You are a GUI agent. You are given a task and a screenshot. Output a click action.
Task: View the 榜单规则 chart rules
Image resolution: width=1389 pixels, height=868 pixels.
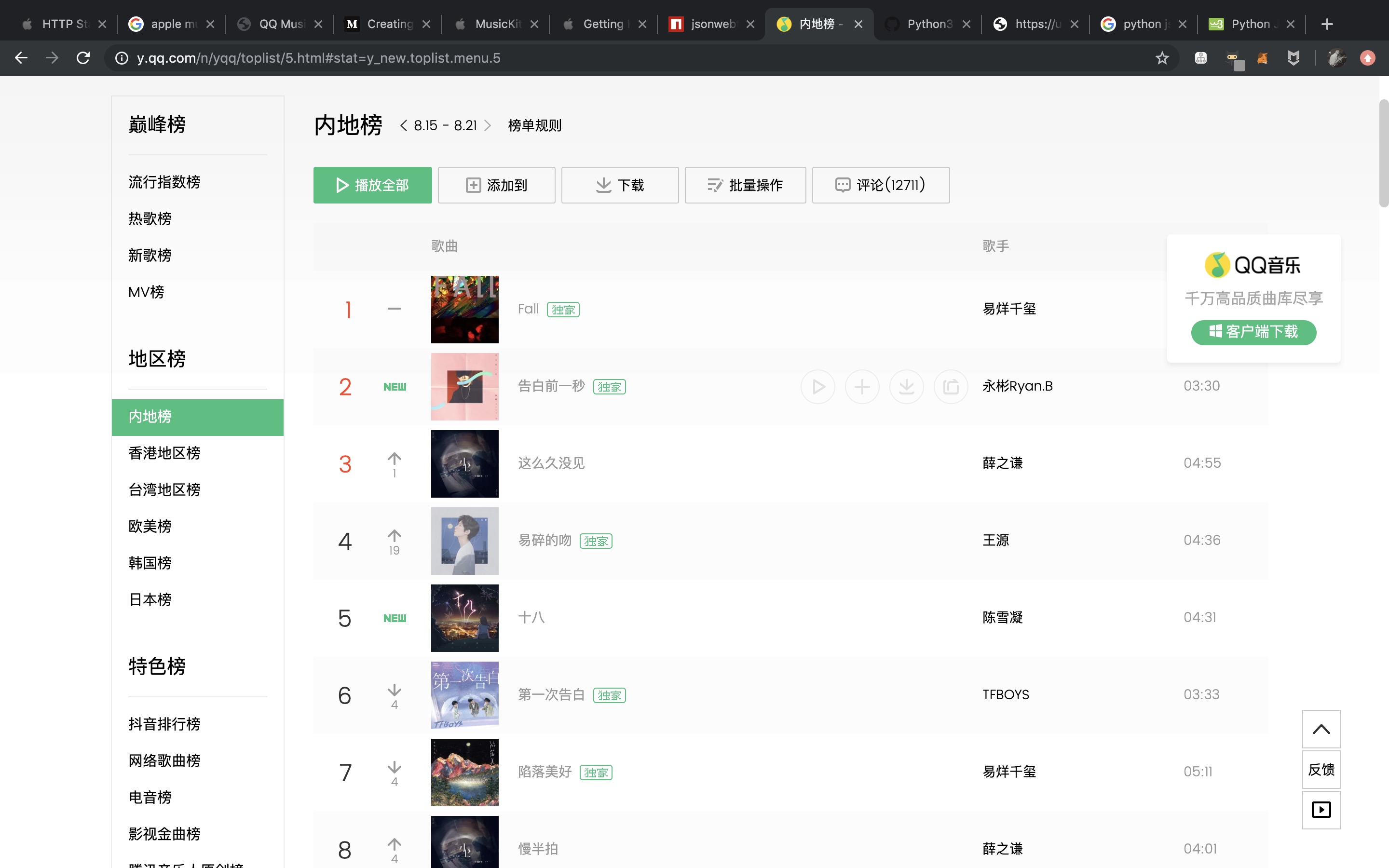pyautogui.click(x=534, y=125)
